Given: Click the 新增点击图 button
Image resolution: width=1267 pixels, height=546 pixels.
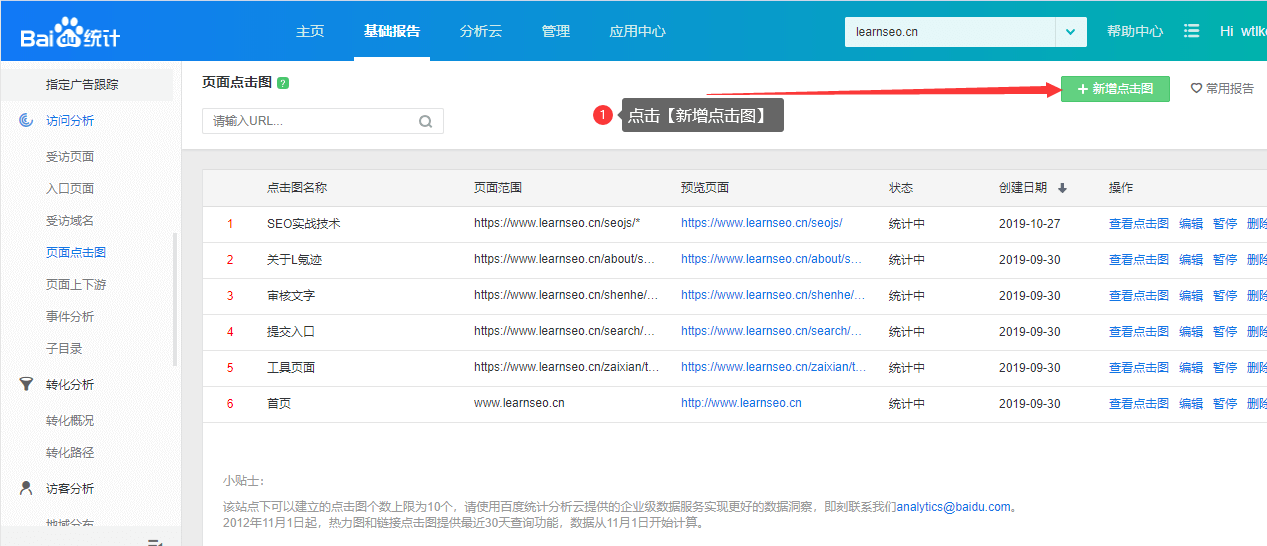Looking at the screenshot, I should 1115,89.
